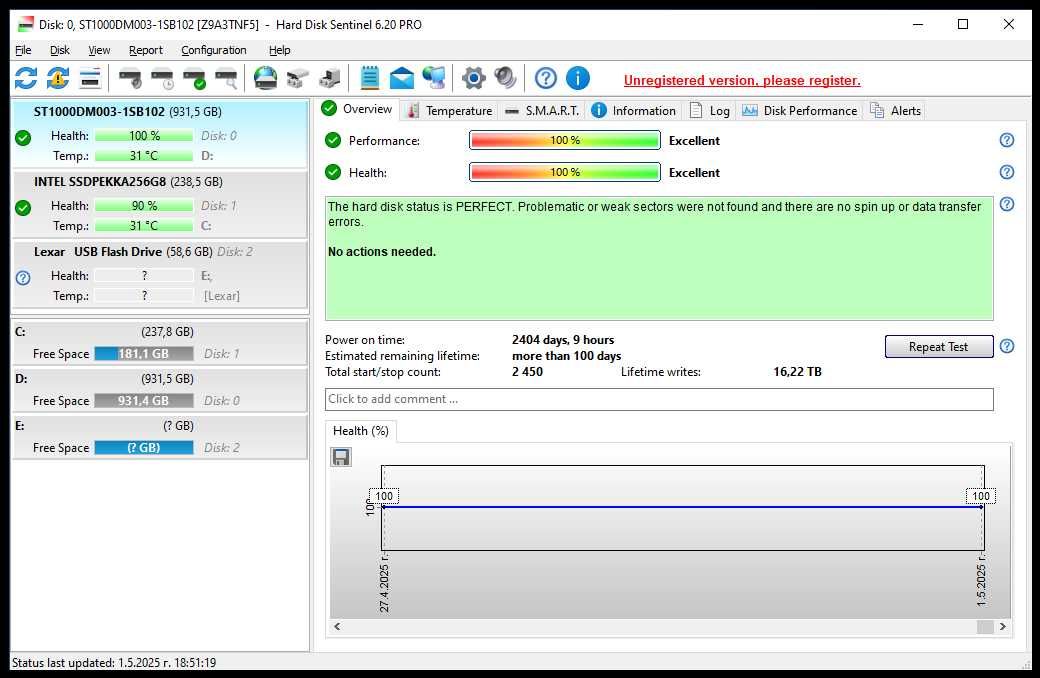Viewport: 1040px width, 678px height.
Task: Select the Health (%) graph tab
Action: [x=361, y=431]
